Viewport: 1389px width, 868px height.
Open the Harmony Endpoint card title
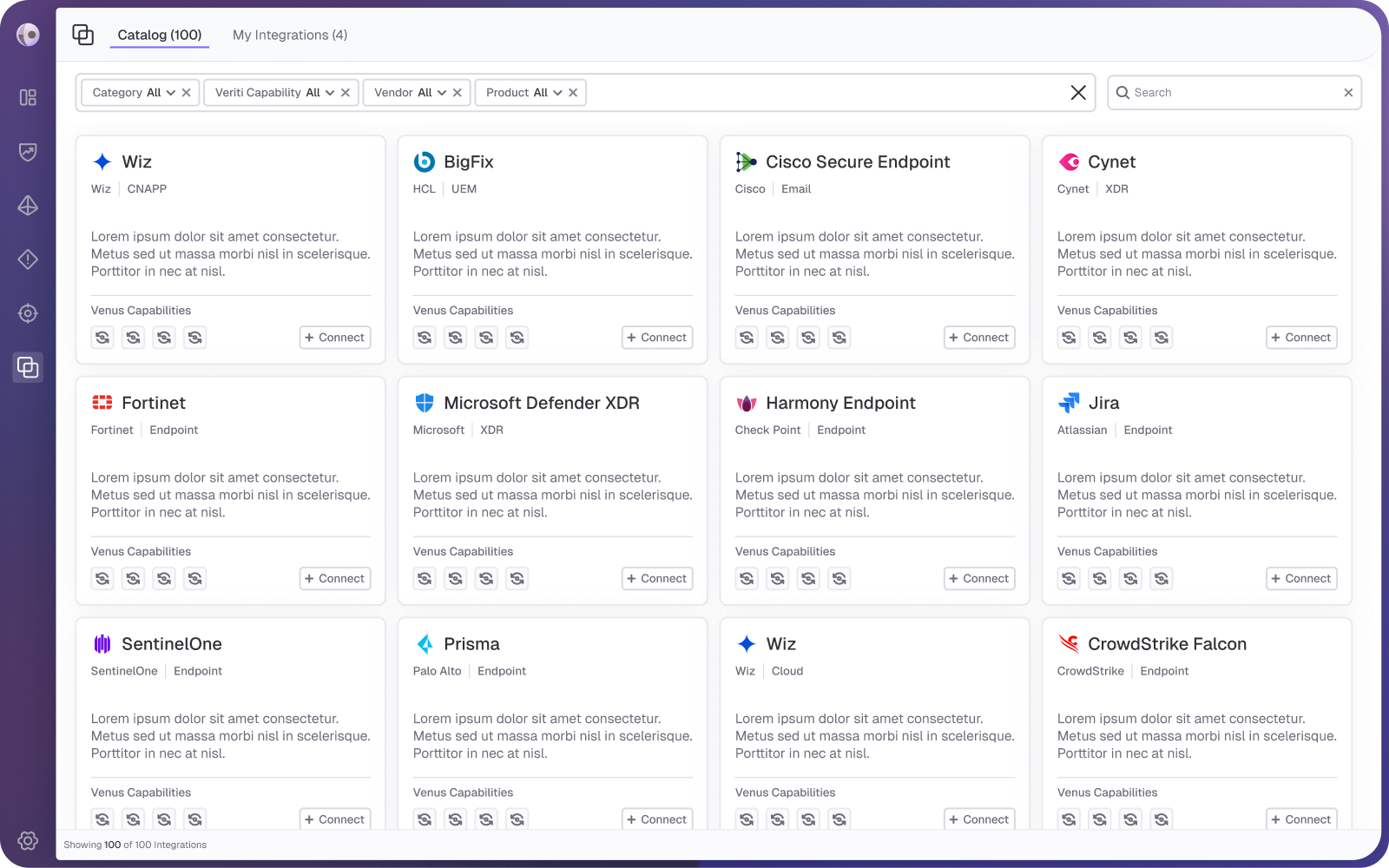click(x=840, y=403)
